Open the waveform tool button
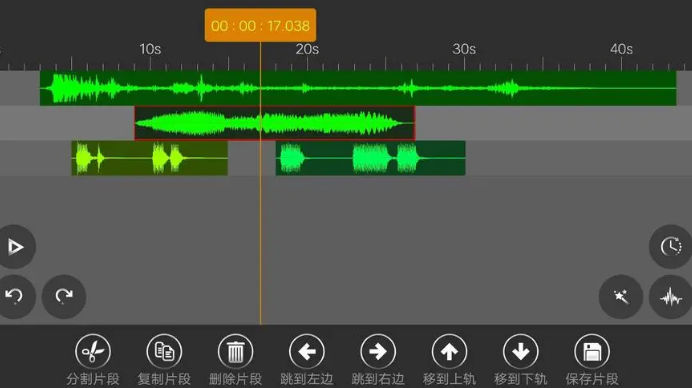 tap(671, 297)
